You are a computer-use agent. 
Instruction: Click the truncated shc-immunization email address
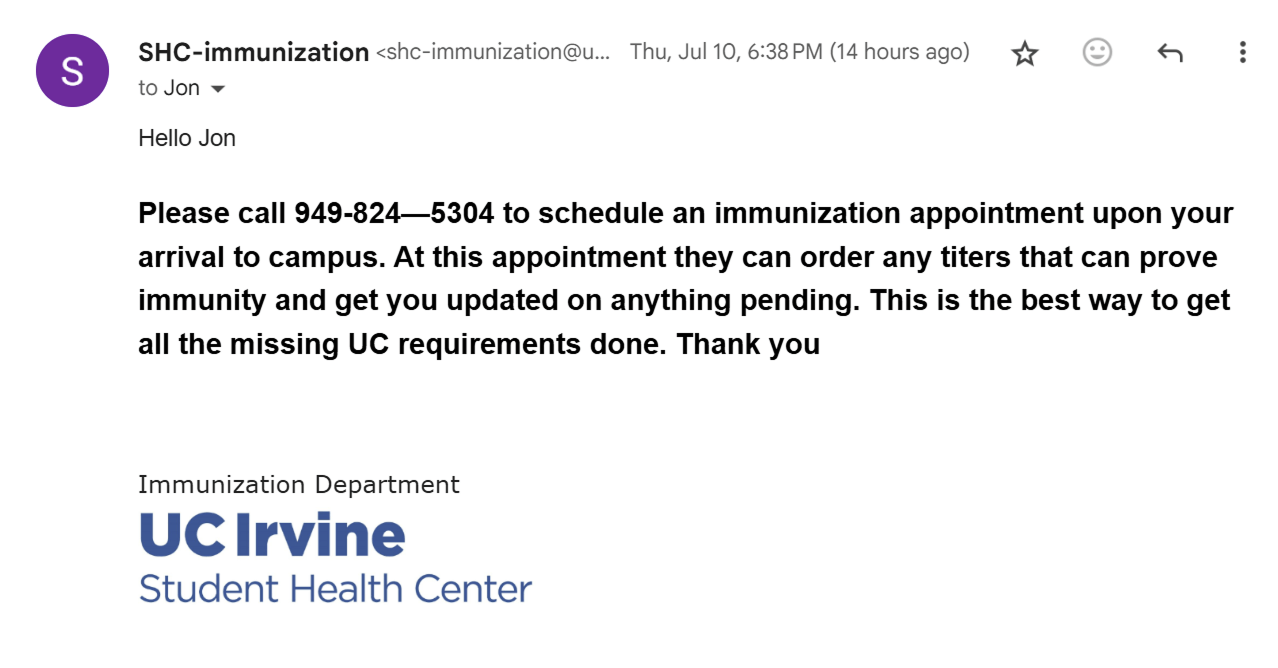coord(493,52)
